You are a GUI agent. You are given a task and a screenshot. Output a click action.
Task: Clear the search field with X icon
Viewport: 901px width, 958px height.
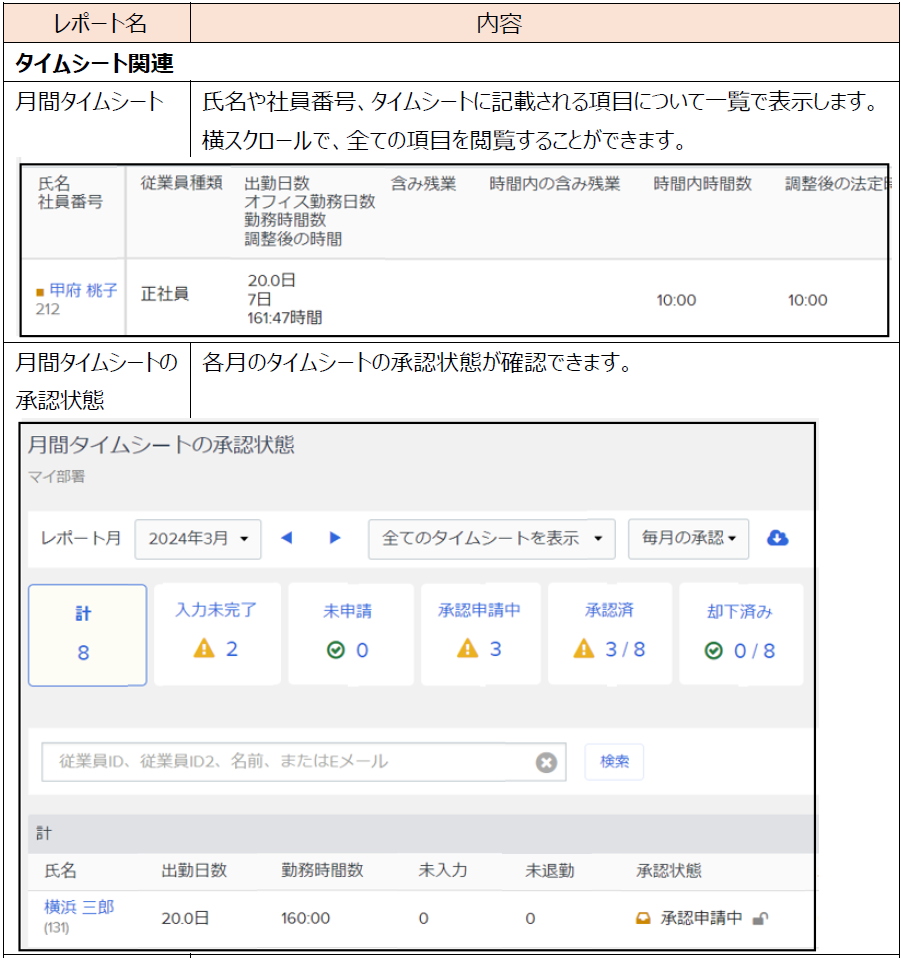(x=546, y=762)
